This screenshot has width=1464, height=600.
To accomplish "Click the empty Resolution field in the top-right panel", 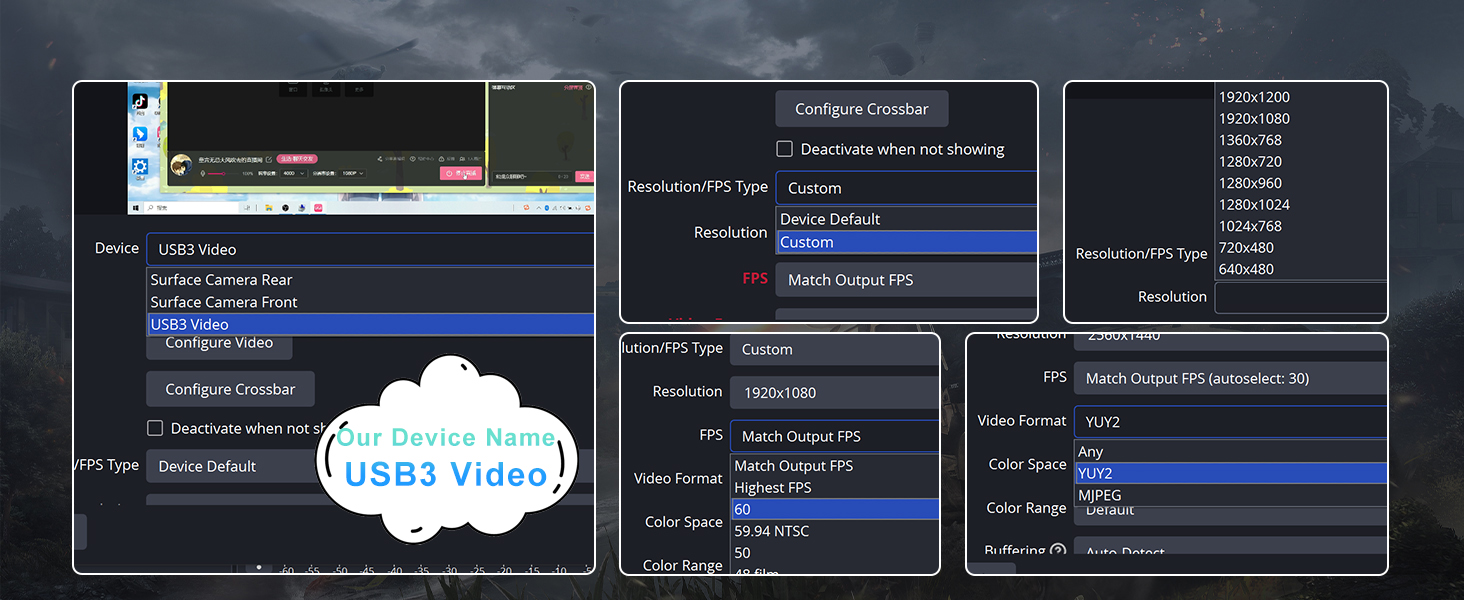I will (1300, 298).
